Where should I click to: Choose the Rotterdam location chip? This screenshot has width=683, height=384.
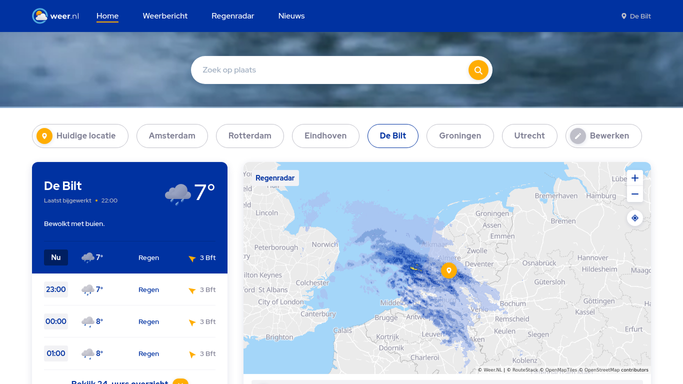pos(250,136)
